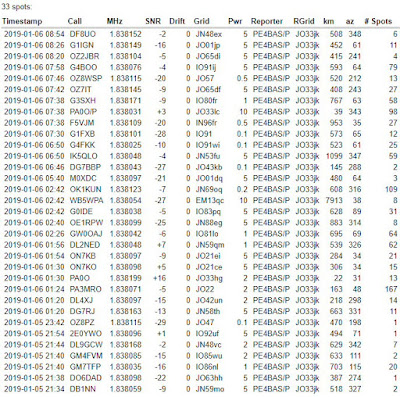Click grid locator EM13qc

click(210, 200)
